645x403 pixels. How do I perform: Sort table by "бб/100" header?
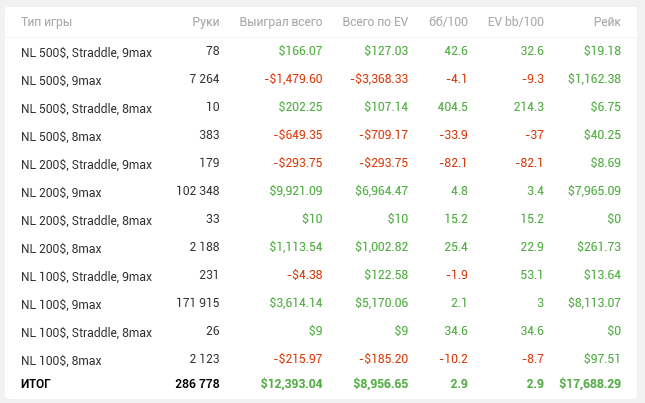pos(448,22)
